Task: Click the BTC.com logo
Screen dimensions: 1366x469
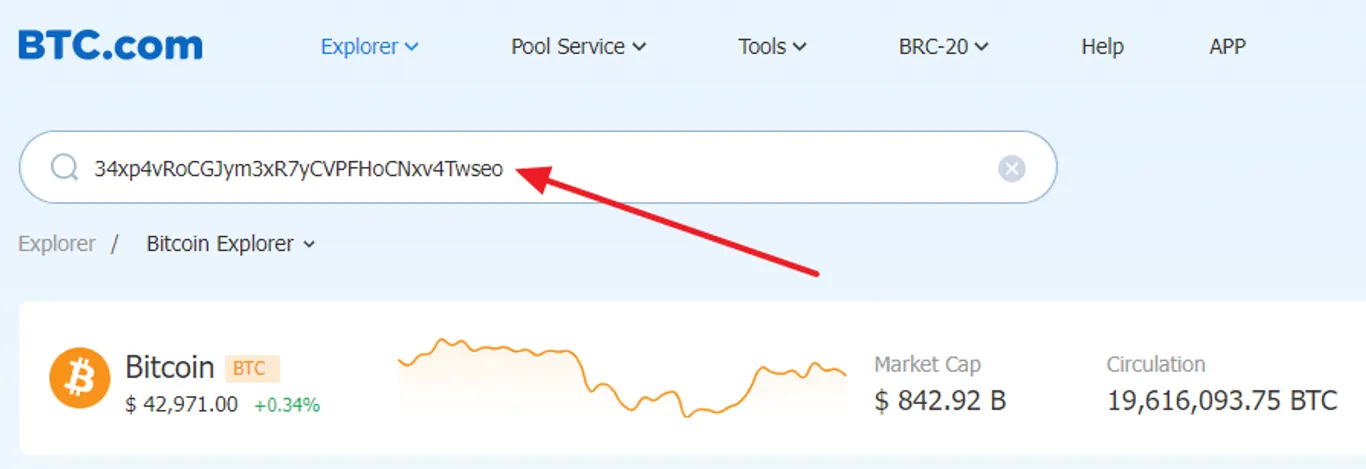Action: coord(110,46)
